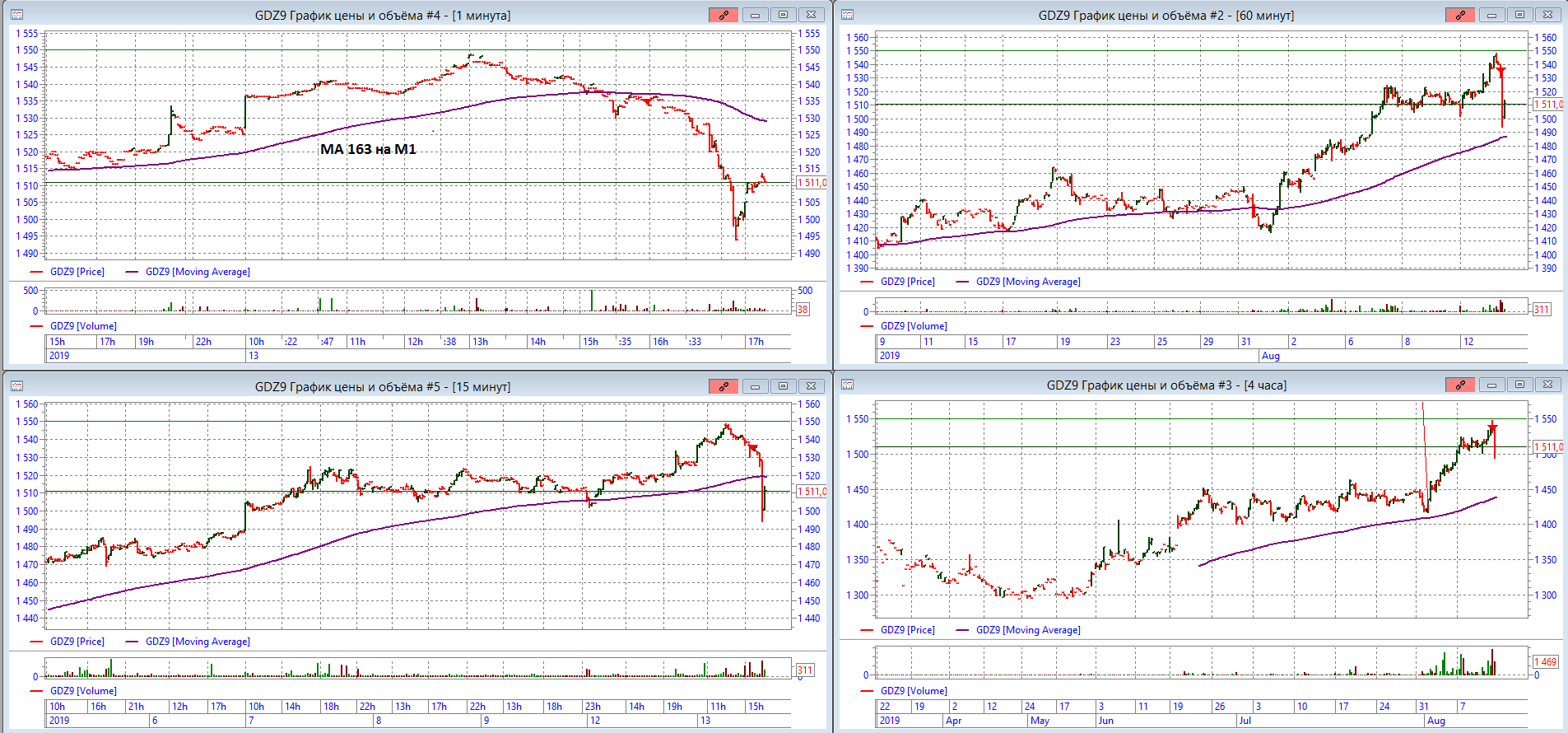
Task: Toggle the red link anchor in the 15-minute chart
Action: (723, 386)
